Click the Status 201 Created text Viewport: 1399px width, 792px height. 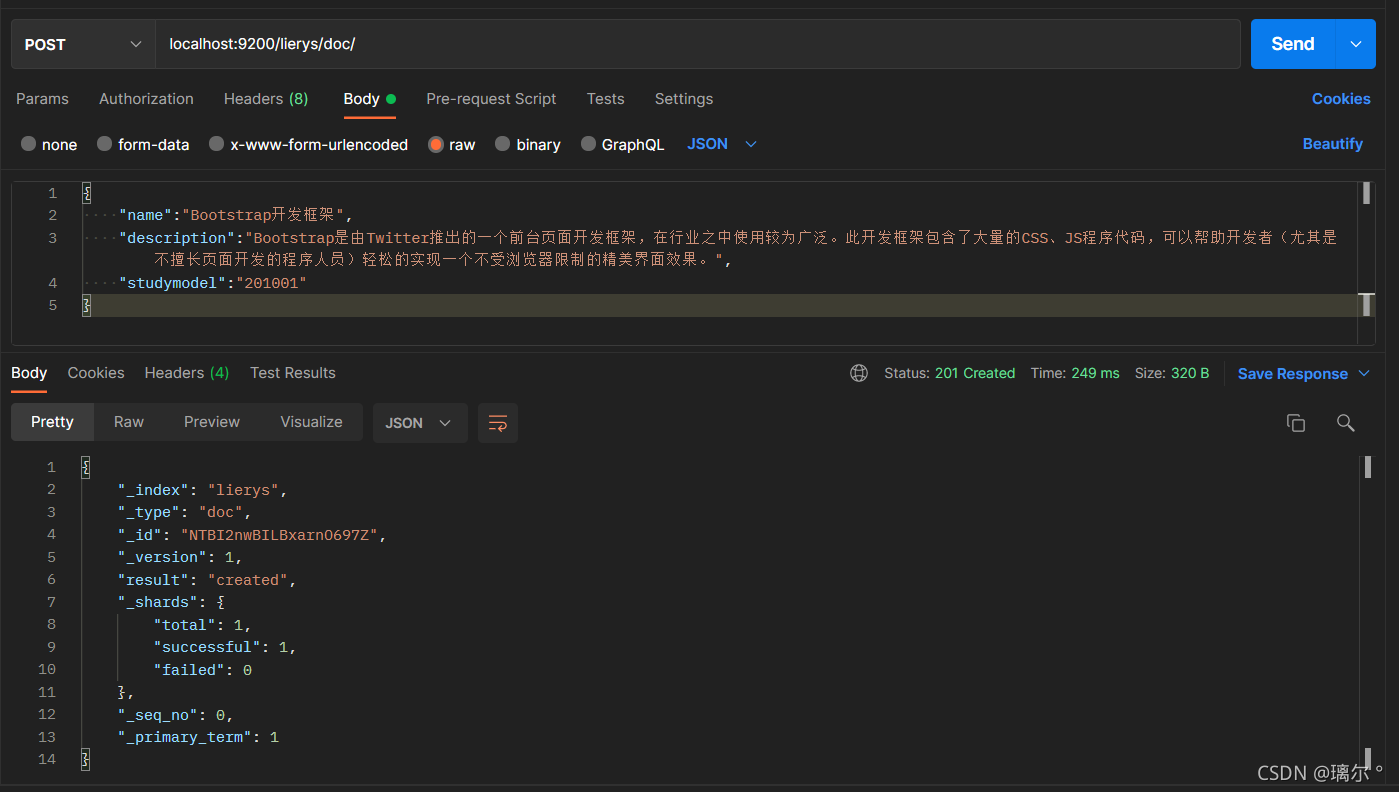[x=949, y=373]
